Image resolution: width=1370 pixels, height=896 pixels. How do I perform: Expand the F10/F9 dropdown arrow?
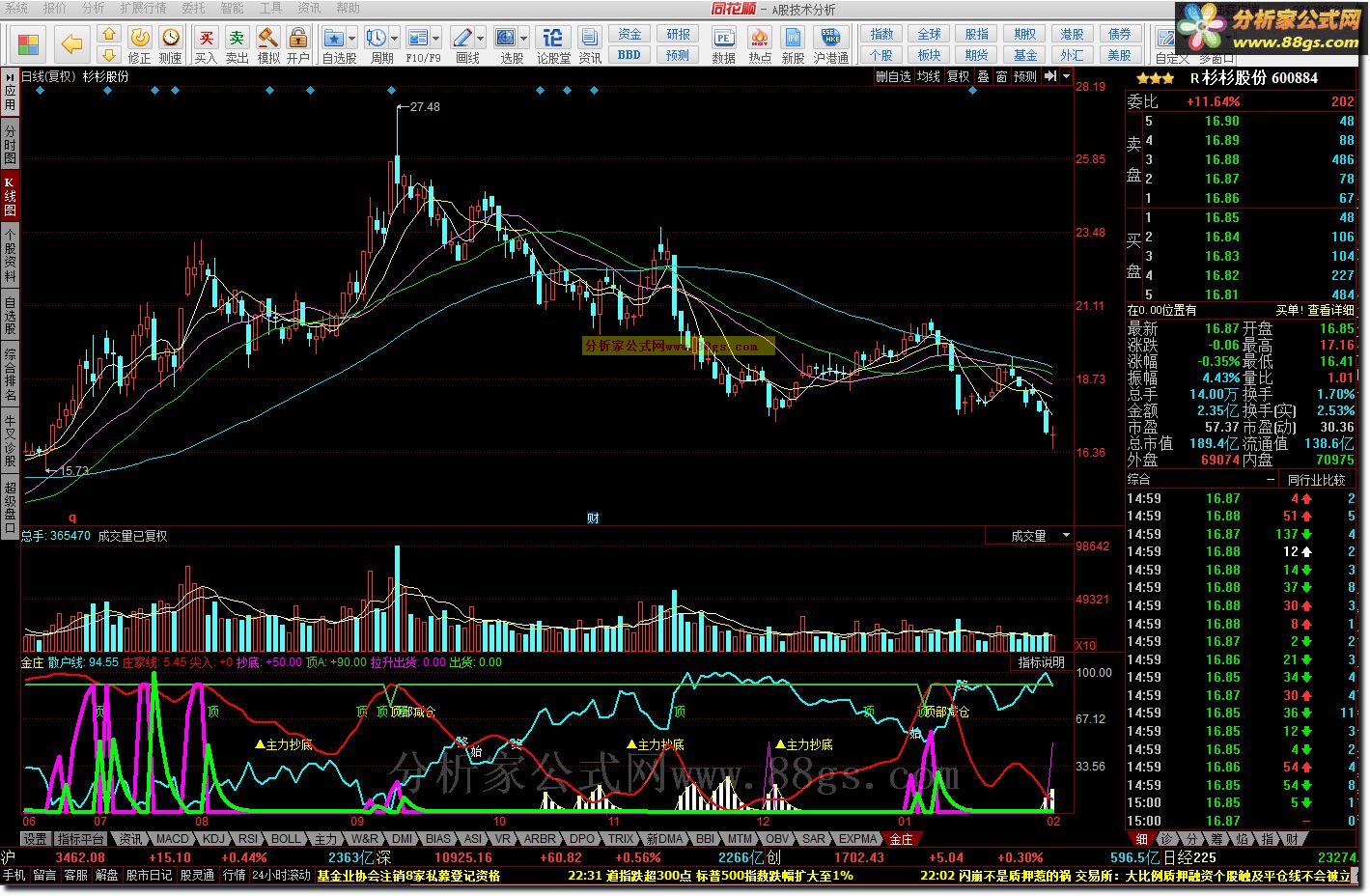(x=436, y=39)
